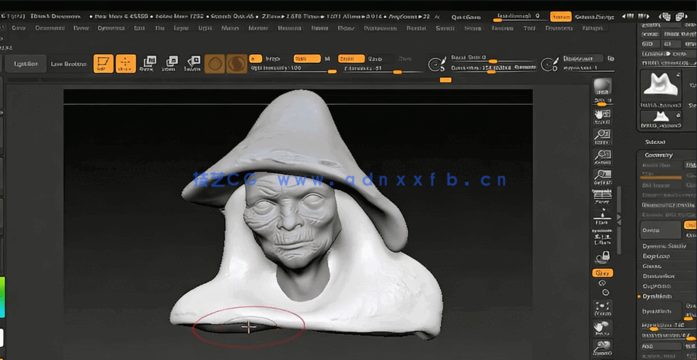Image resolution: width=697 pixels, height=360 pixels.
Task: Select the large current tool thumbnail
Action: pos(661,88)
